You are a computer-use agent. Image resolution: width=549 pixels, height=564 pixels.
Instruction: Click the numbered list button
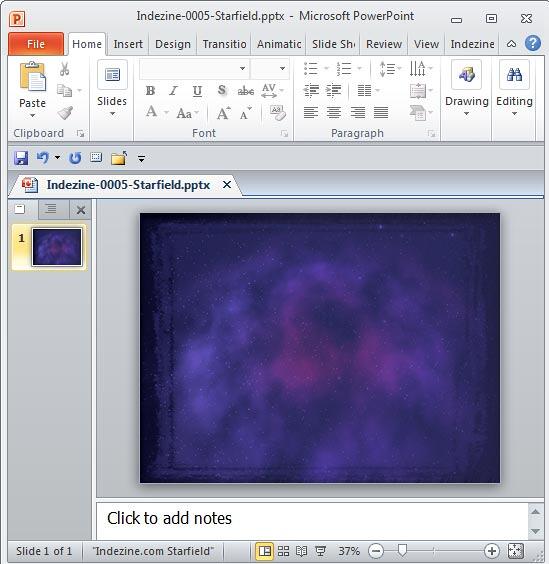343,68
